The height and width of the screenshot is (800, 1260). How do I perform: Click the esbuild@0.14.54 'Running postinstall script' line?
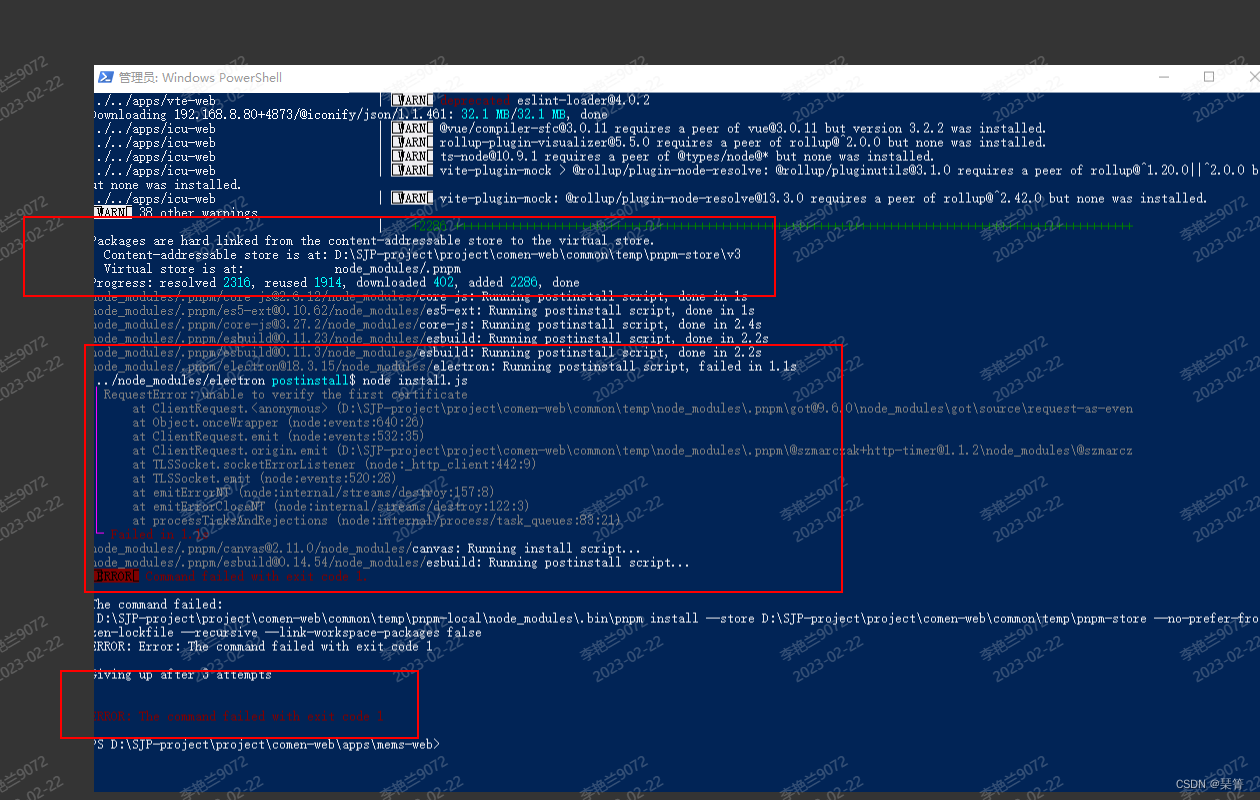[x=391, y=563]
